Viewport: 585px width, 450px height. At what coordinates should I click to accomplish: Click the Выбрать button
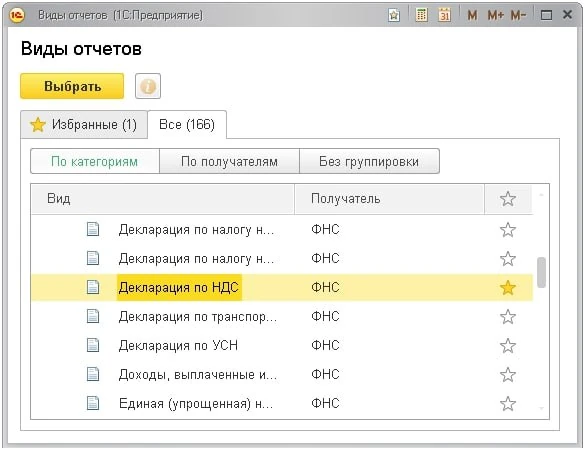(72, 86)
